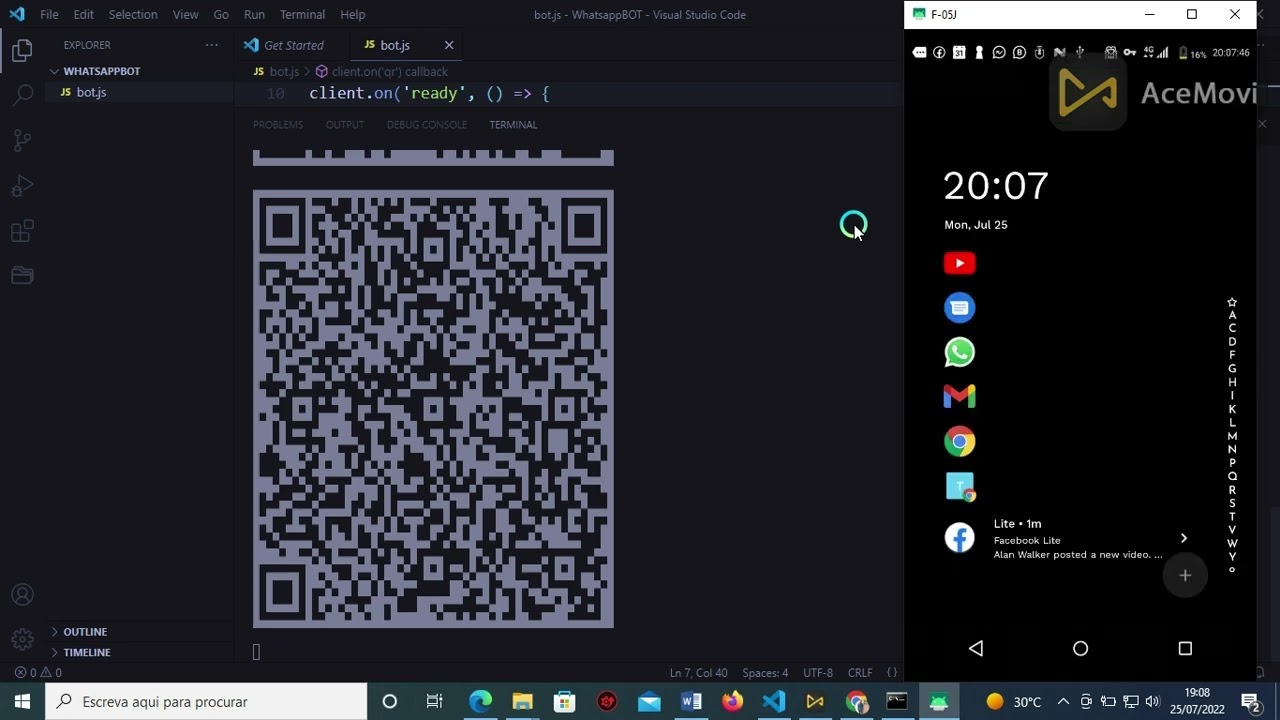The width and height of the screenshot is (1280, 720).
Task: Open the Extensions view
Action: pos(22,232)
